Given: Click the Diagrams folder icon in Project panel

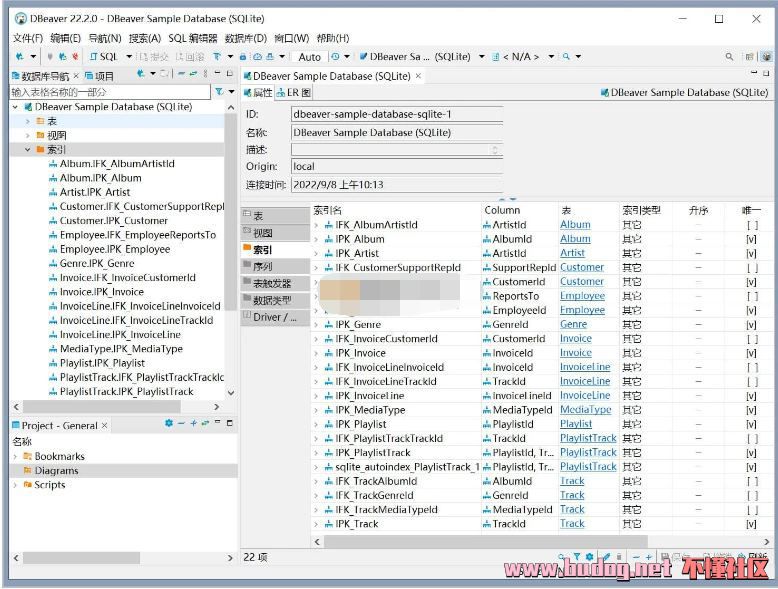Looking at the screenshot, I should coord(27,470).
